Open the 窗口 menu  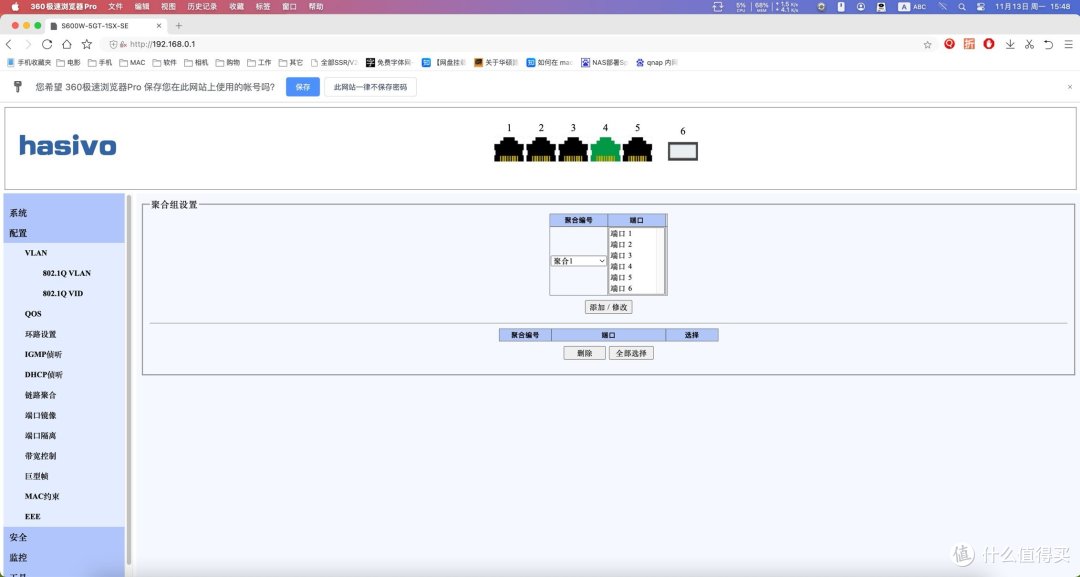pyautogui.click(x=289, y=6)
